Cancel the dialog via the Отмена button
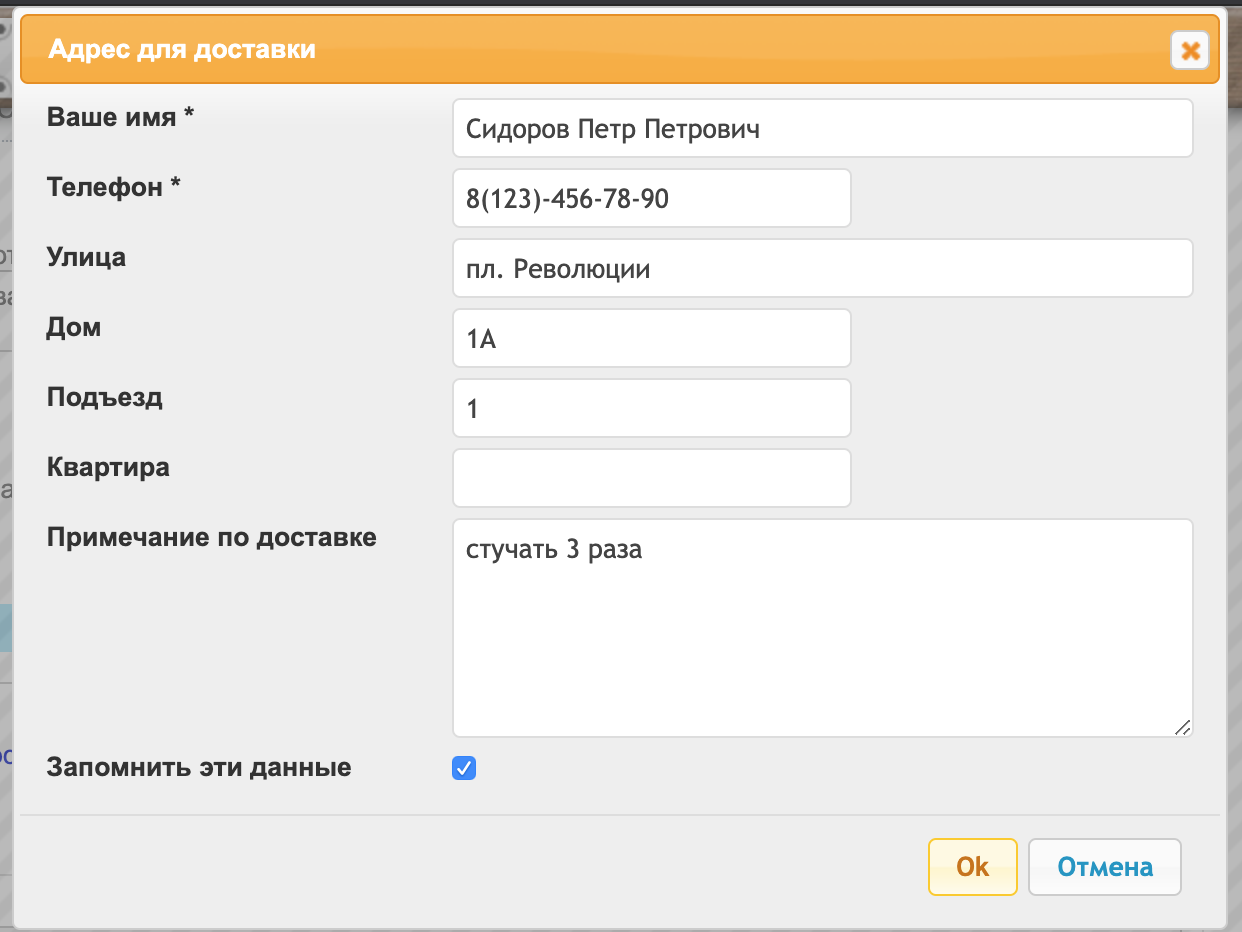The height and width of the screenshot is (932, 1242). click(x=1105, y=866)
